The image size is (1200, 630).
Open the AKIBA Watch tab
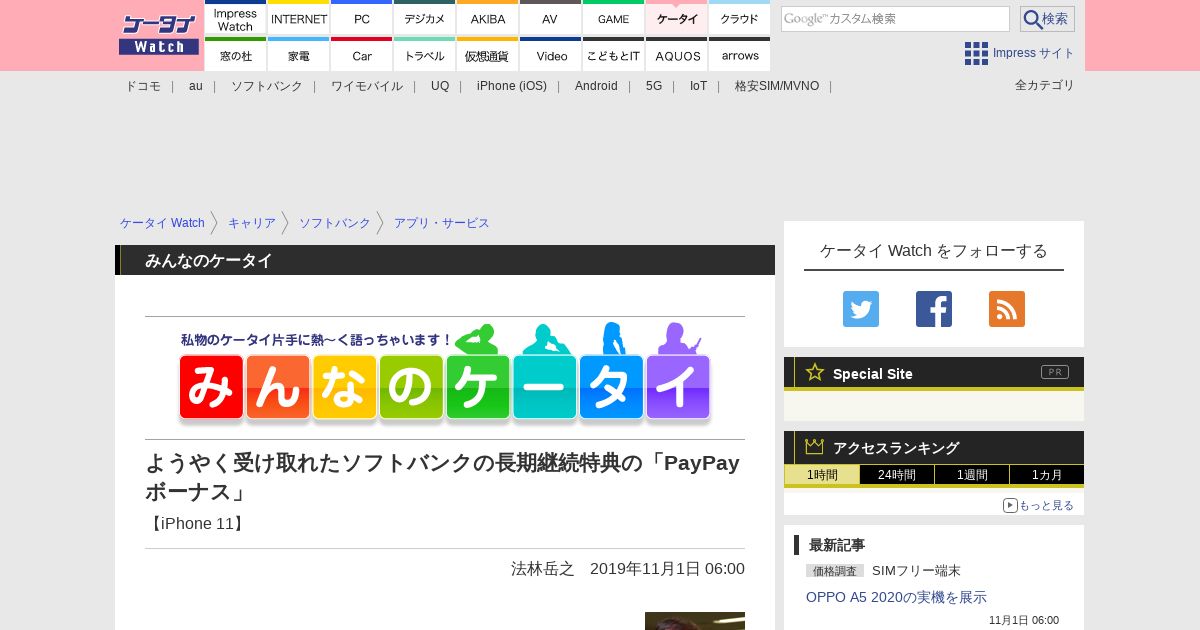[x=488, y=18]
